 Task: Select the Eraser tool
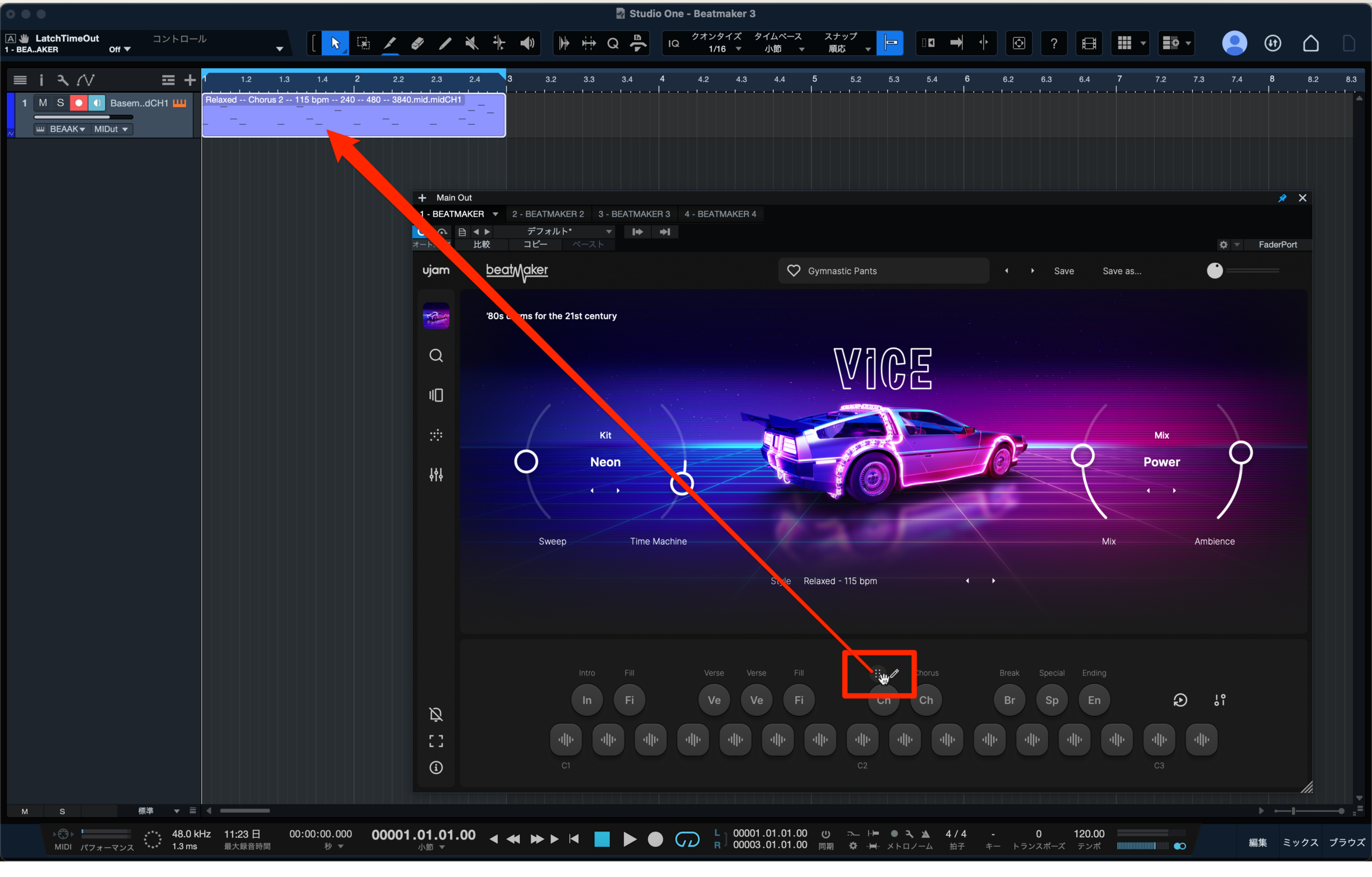point(417,43)
